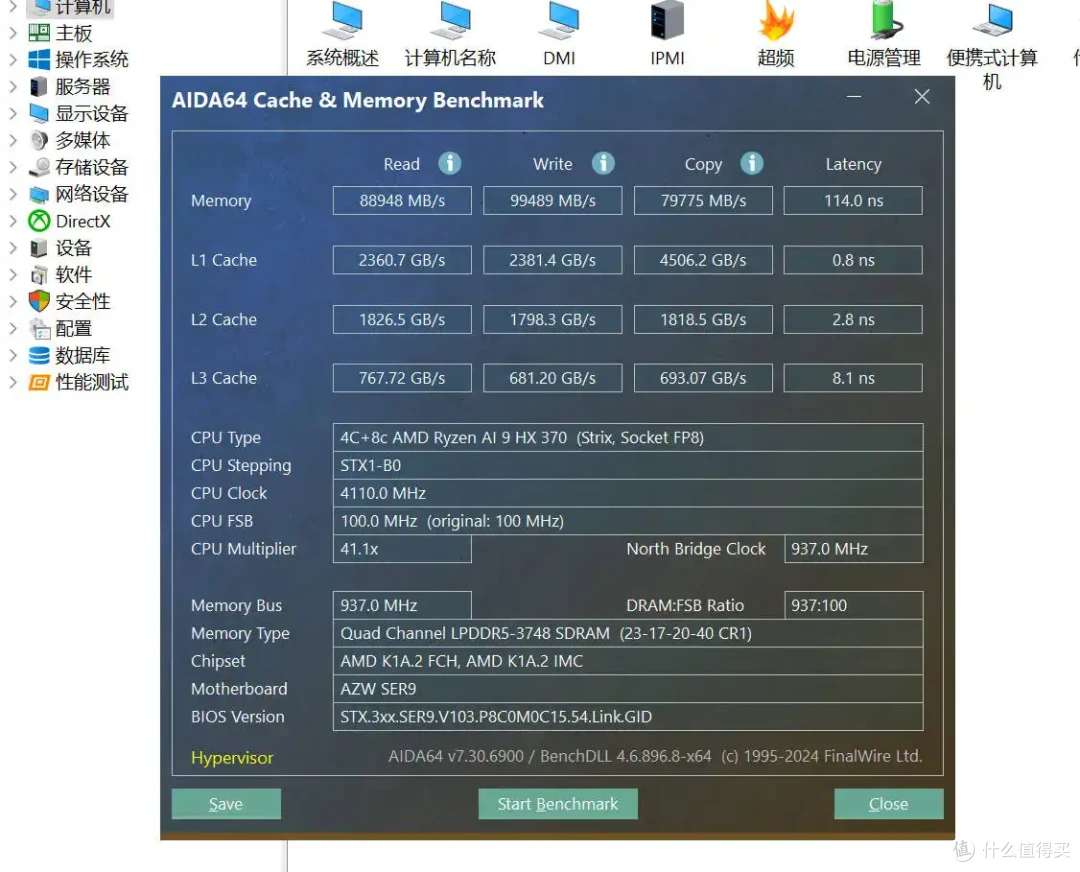This screenshot has height=872, width=1080.
Task: Click the Save button
Action: (226, 804)
